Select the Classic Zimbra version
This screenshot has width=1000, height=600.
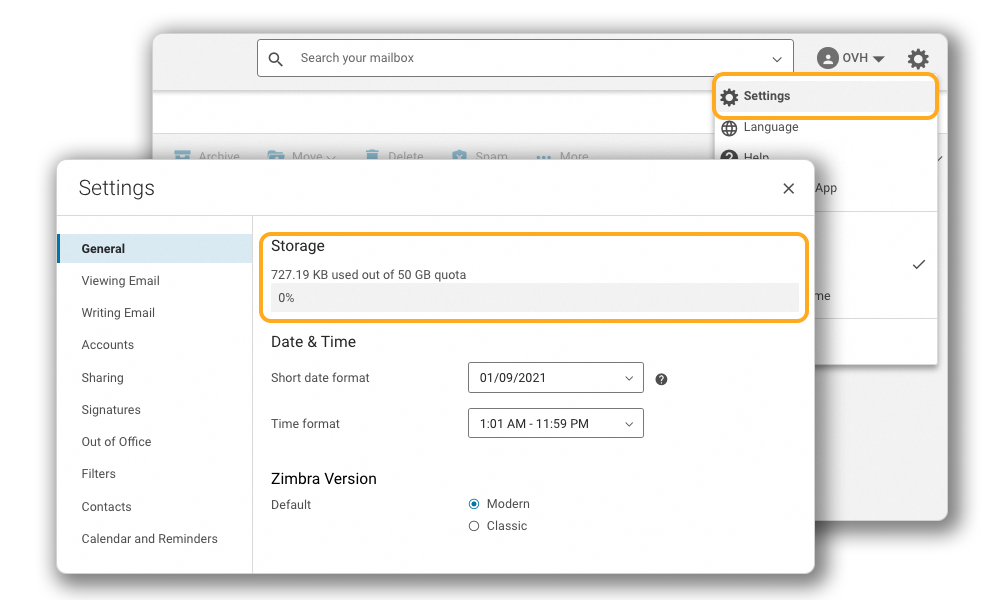[x=474, y=526]
